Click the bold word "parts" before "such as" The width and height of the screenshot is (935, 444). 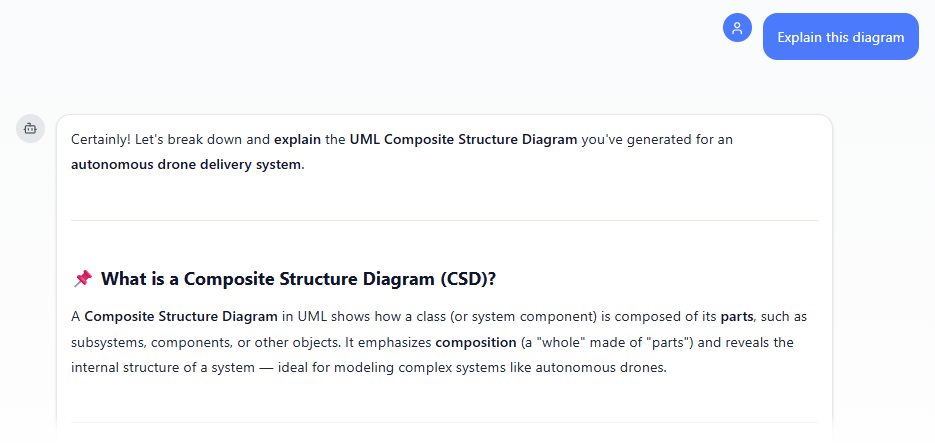pyautogui.click(x=737, y=317)
